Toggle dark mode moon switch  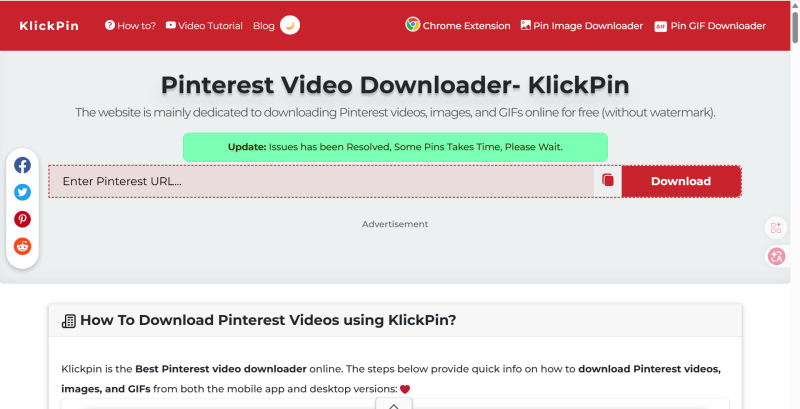[x=289, y=25]
